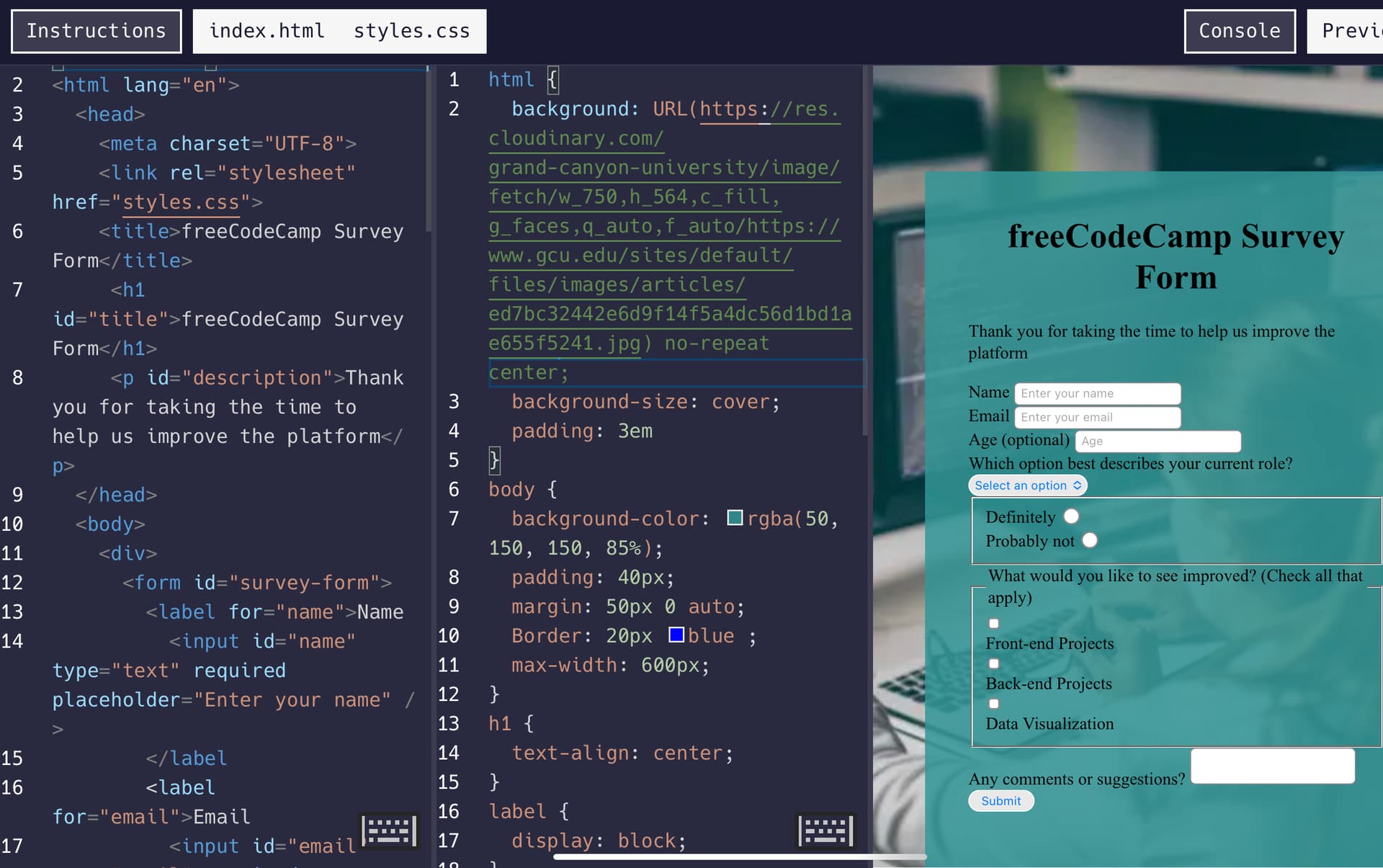This screenshot has height=868, width=1383.
Task: Check the Data Visualization checkbox
Action: point(994,704)
